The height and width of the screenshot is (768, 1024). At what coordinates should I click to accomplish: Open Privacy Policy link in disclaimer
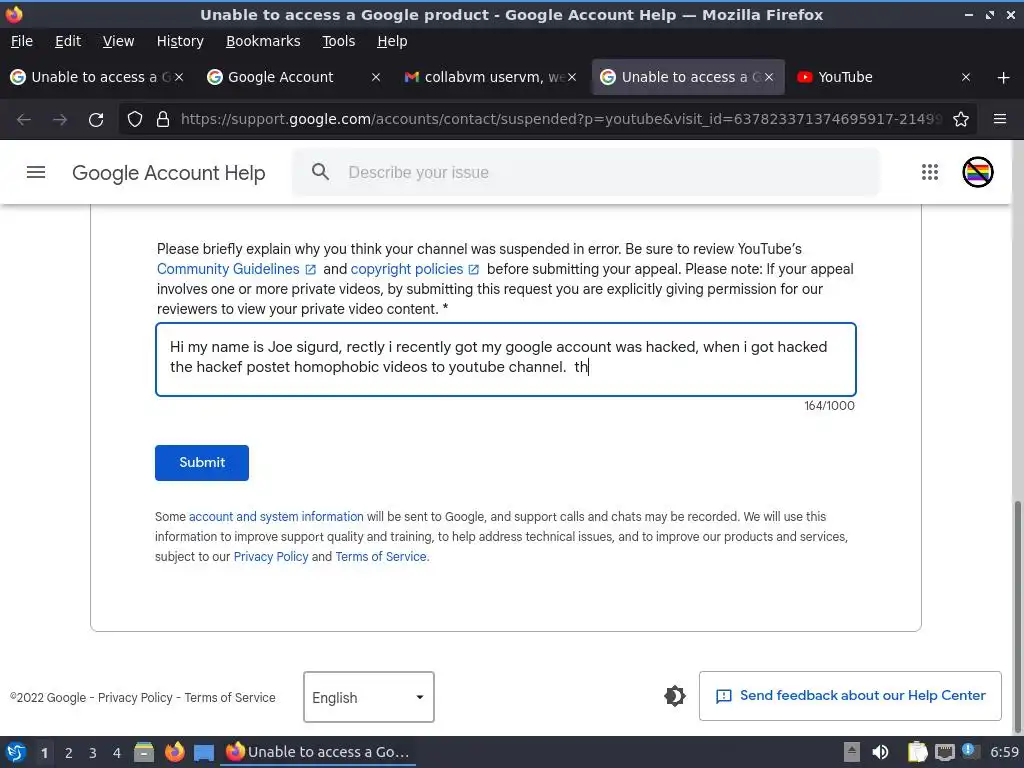click(x=271, y=556)
